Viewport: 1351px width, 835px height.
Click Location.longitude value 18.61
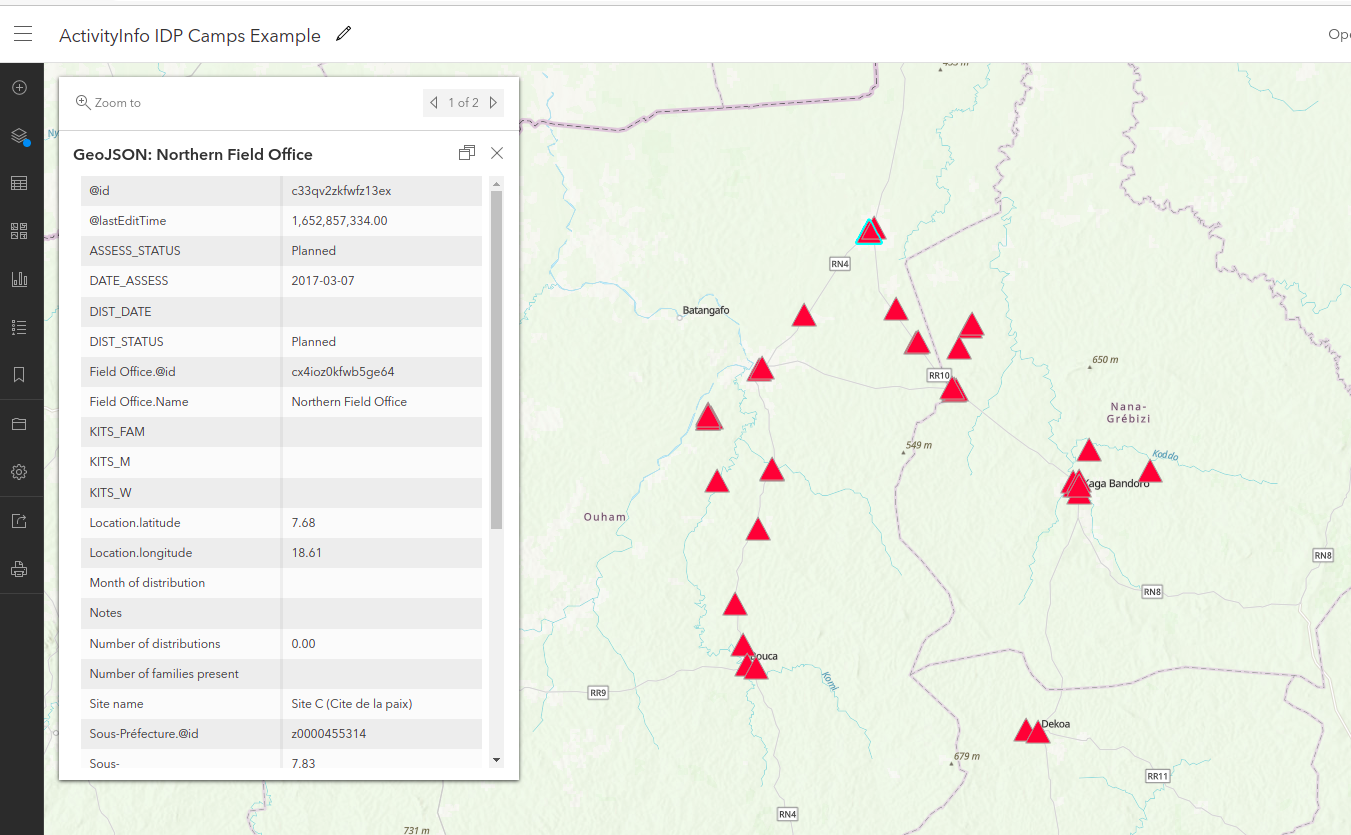(x=306, y=553)
